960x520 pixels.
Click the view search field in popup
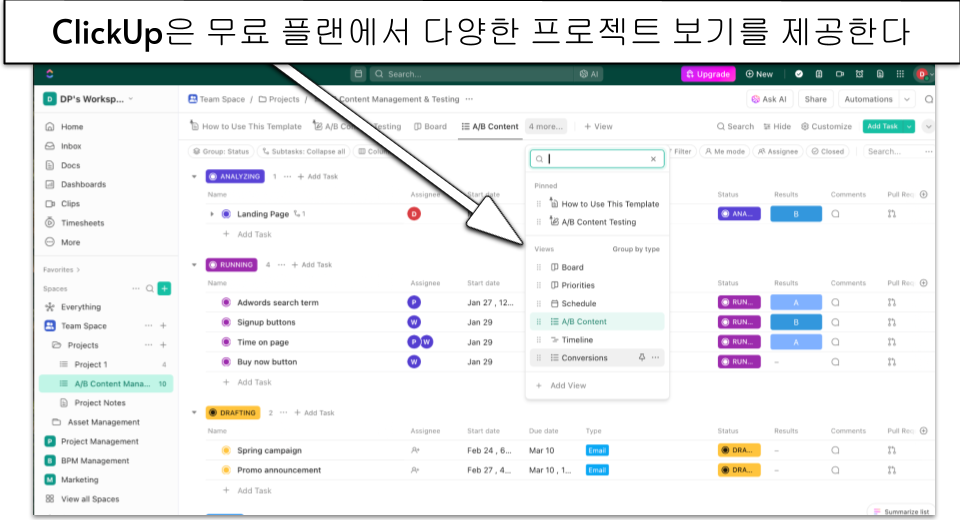point(595,159)
